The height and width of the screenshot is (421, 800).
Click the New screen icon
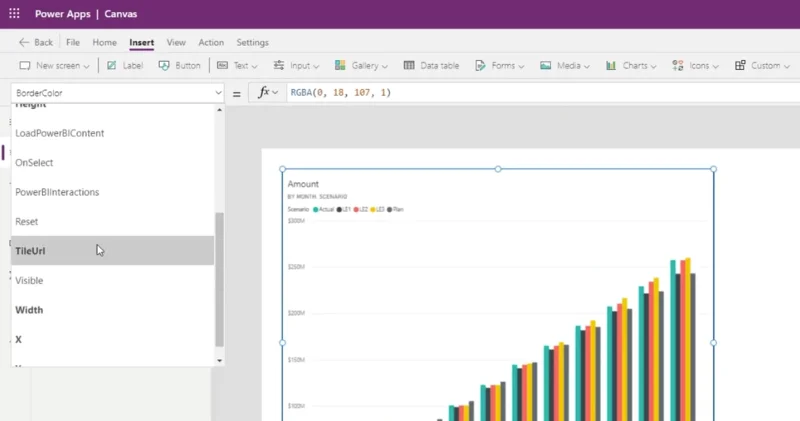tap(24, 65)
